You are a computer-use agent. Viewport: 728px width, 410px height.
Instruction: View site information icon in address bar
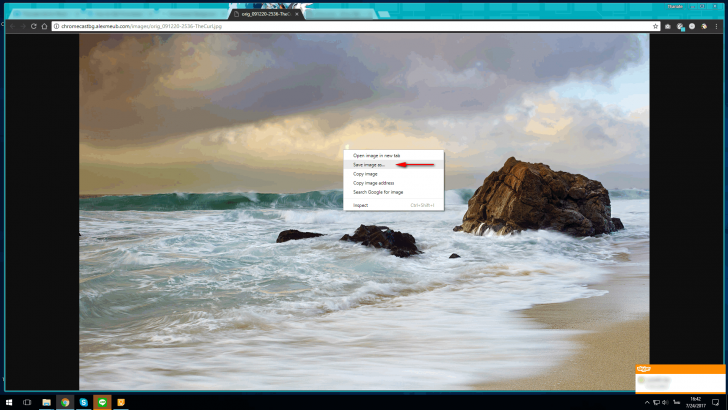click(x=56, y=26)
